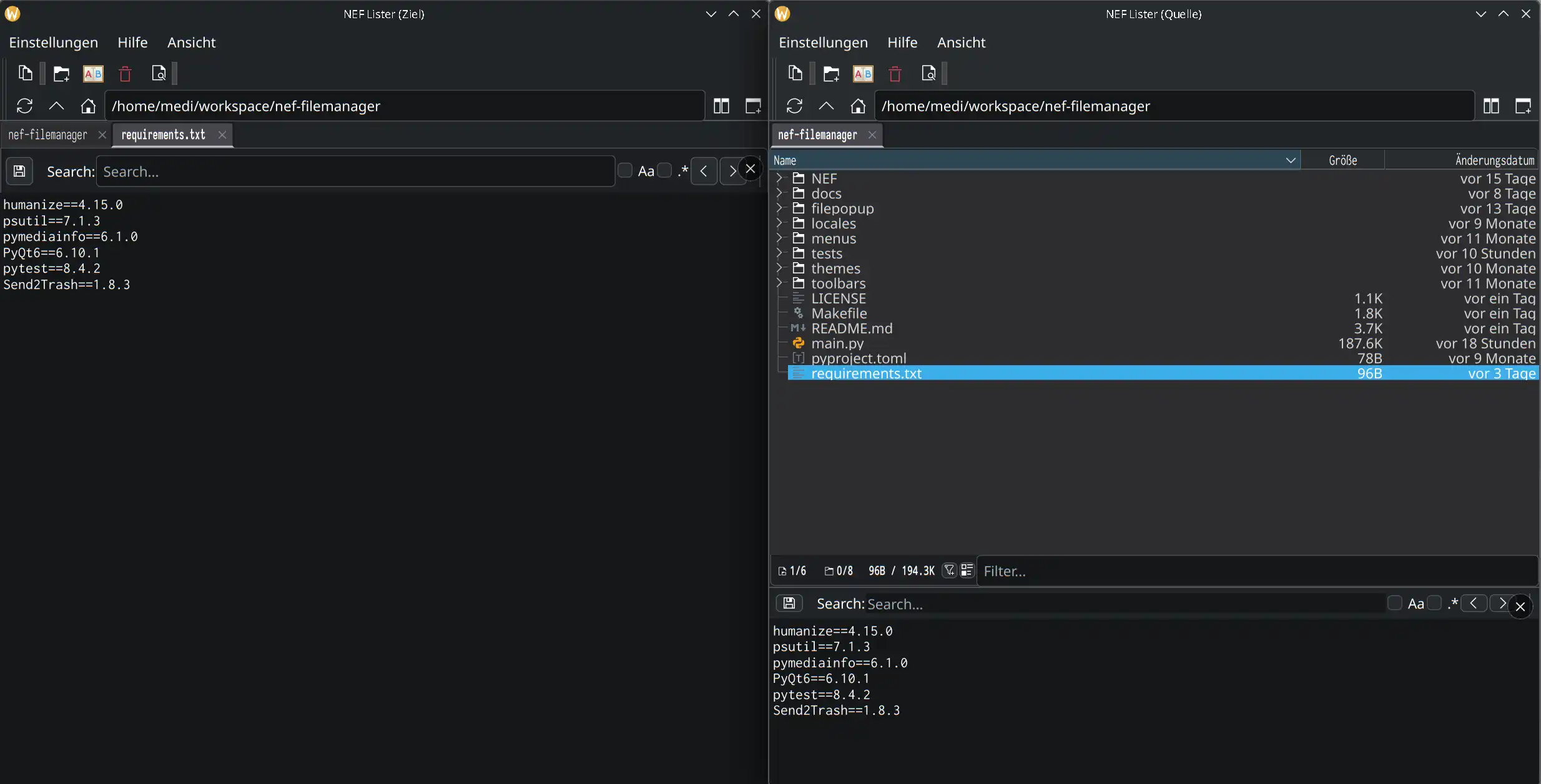Click the copy file icon in left window toolbar

point(25,74)
